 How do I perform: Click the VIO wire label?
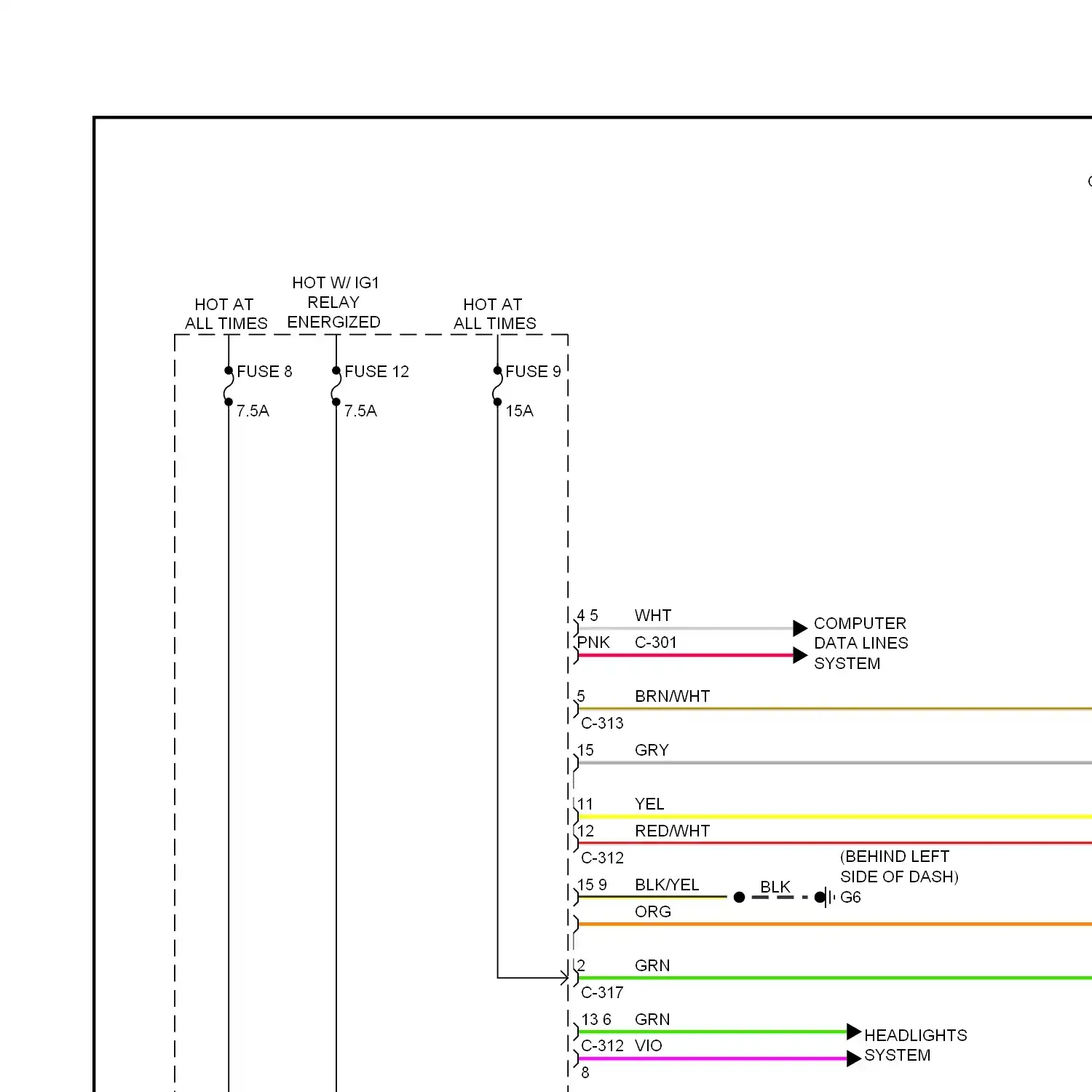click(x=648, y=1045)
